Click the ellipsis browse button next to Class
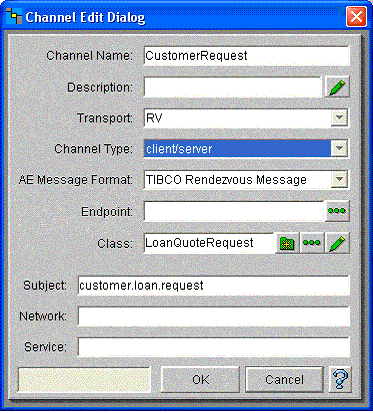 (312, 243)
